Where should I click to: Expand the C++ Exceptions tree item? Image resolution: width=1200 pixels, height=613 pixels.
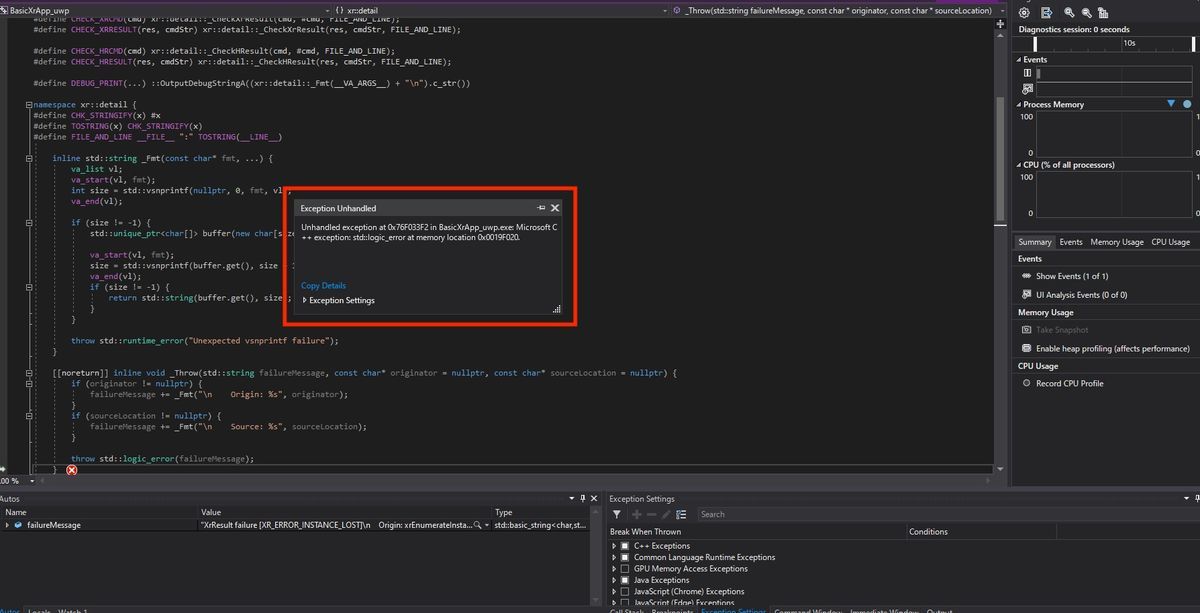(612, 545)
